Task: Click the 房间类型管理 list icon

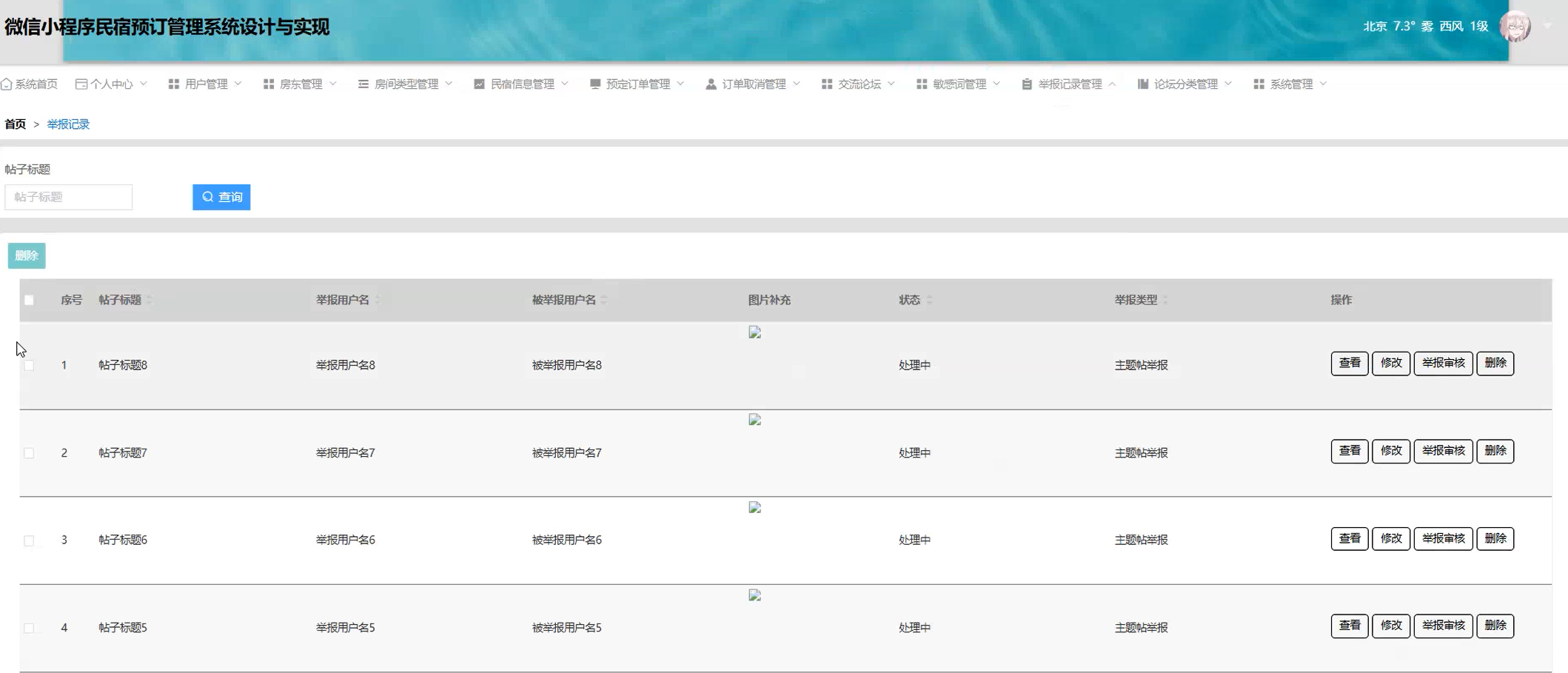Action: coord(363,84)
